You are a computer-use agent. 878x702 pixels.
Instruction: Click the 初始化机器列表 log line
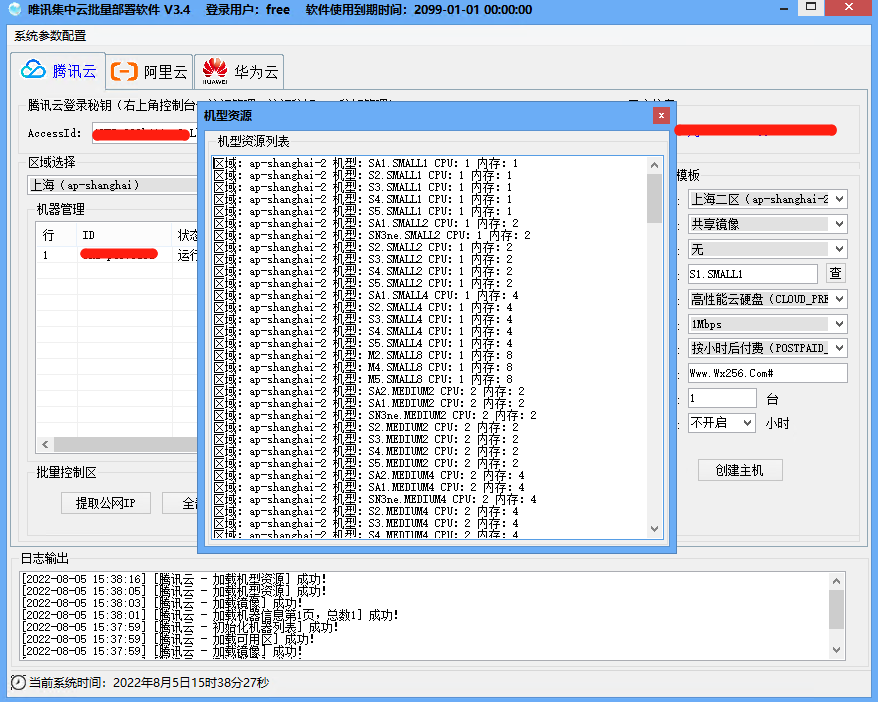(x=180, y=627)
